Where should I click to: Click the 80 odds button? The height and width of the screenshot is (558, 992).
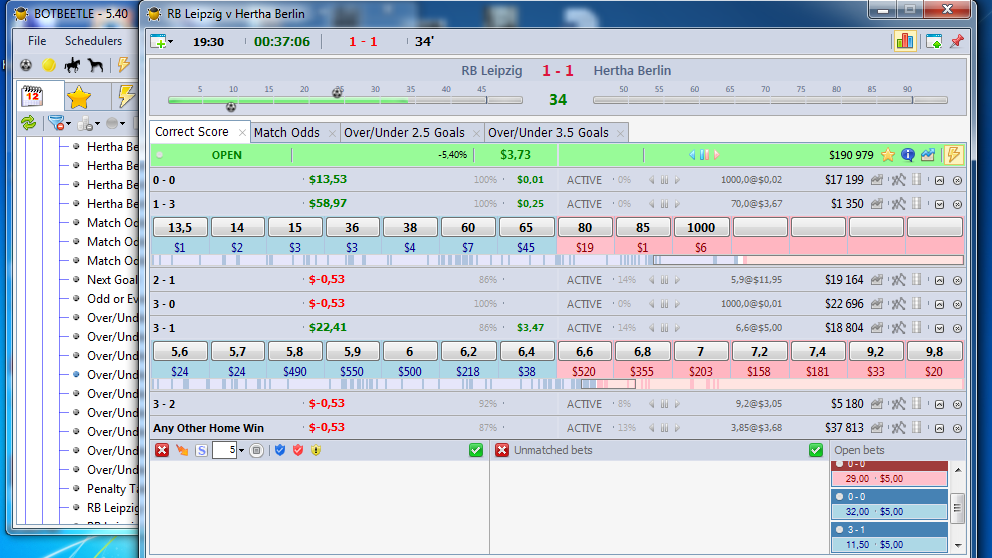pyautogui.click(x=585, y=227)
